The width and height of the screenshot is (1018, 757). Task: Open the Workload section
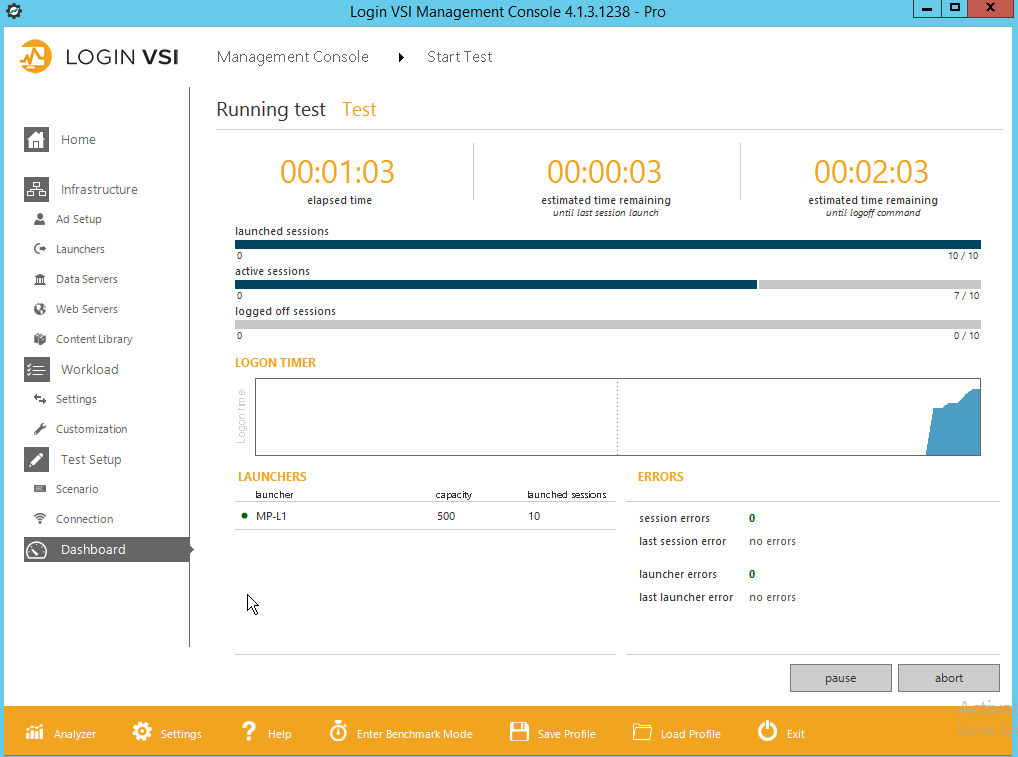(90, 369)
